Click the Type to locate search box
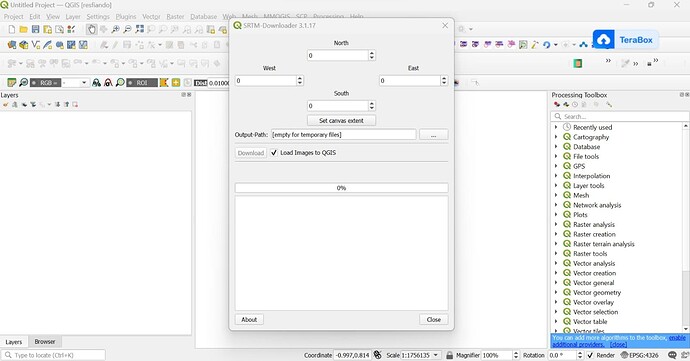Viewport: 690px width, 361px height. (x=53, y=355)
